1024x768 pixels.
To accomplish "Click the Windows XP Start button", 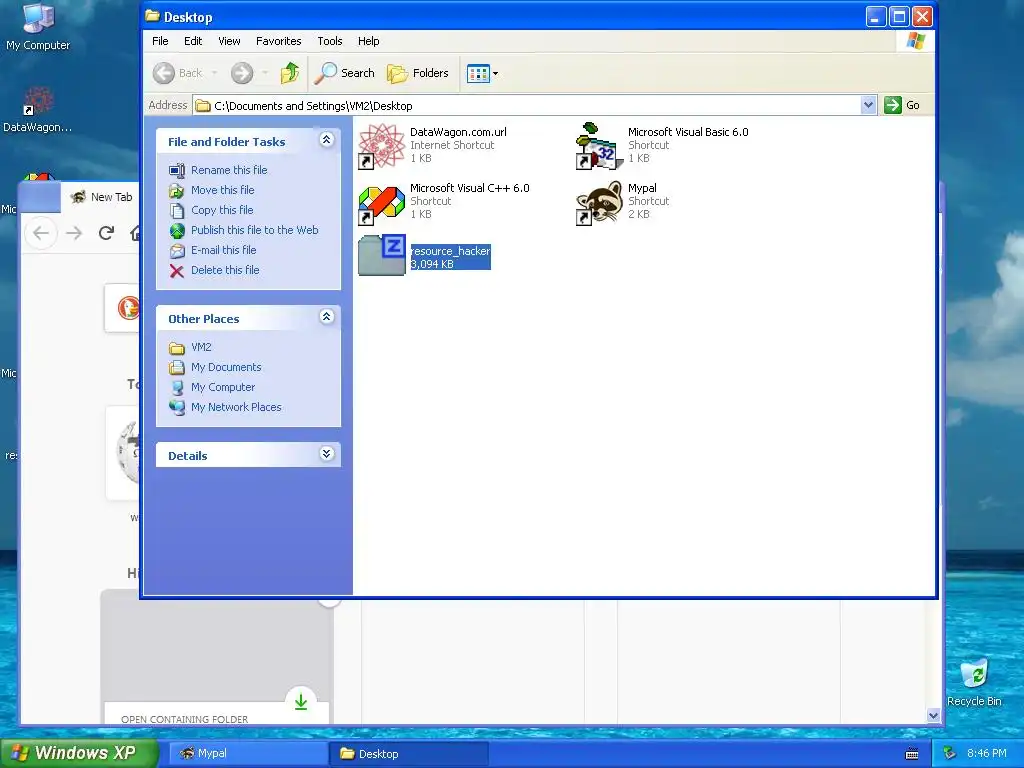I will click(x=78, y=753).
